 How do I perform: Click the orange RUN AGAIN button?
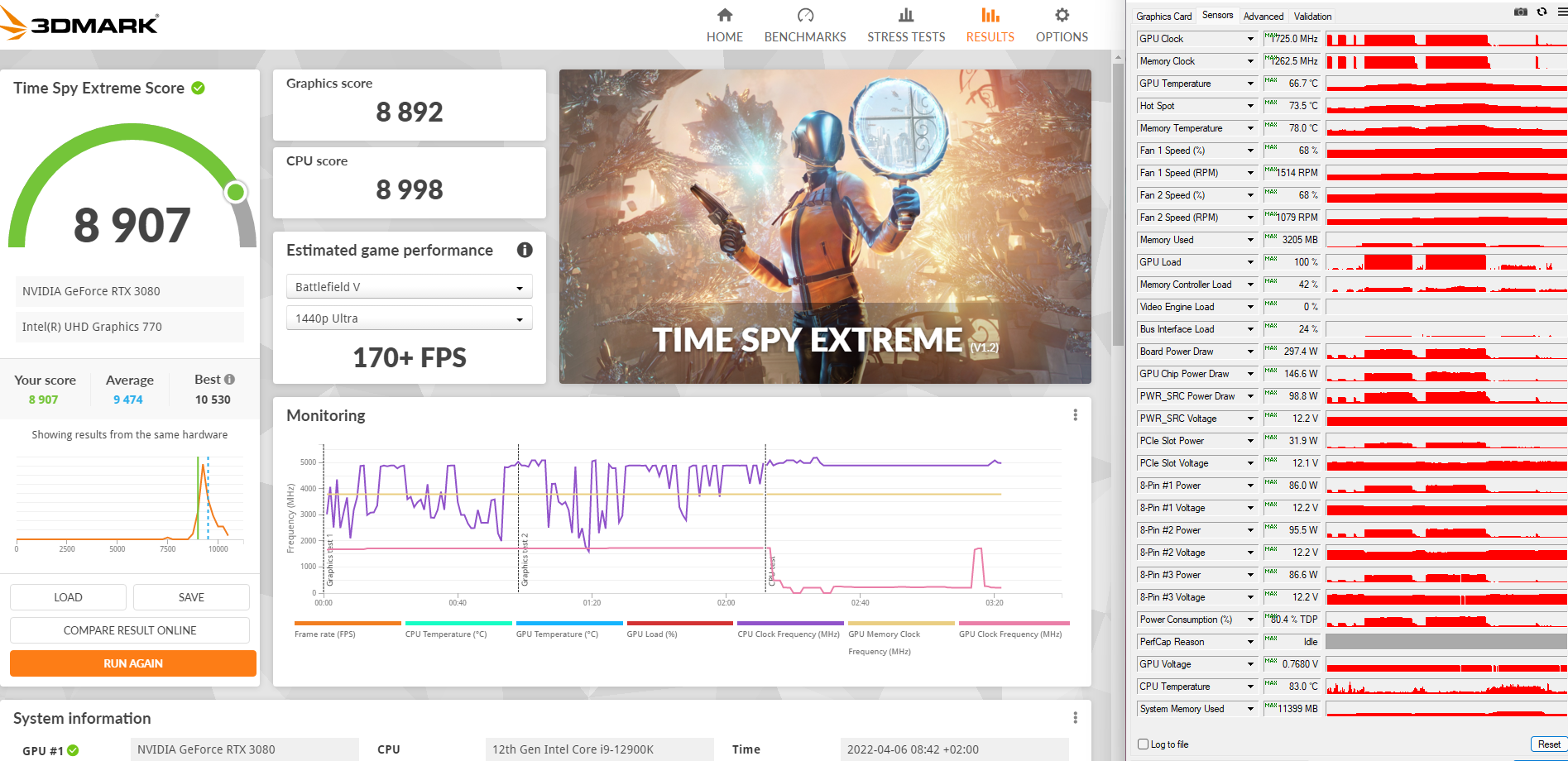click(133, 663)
